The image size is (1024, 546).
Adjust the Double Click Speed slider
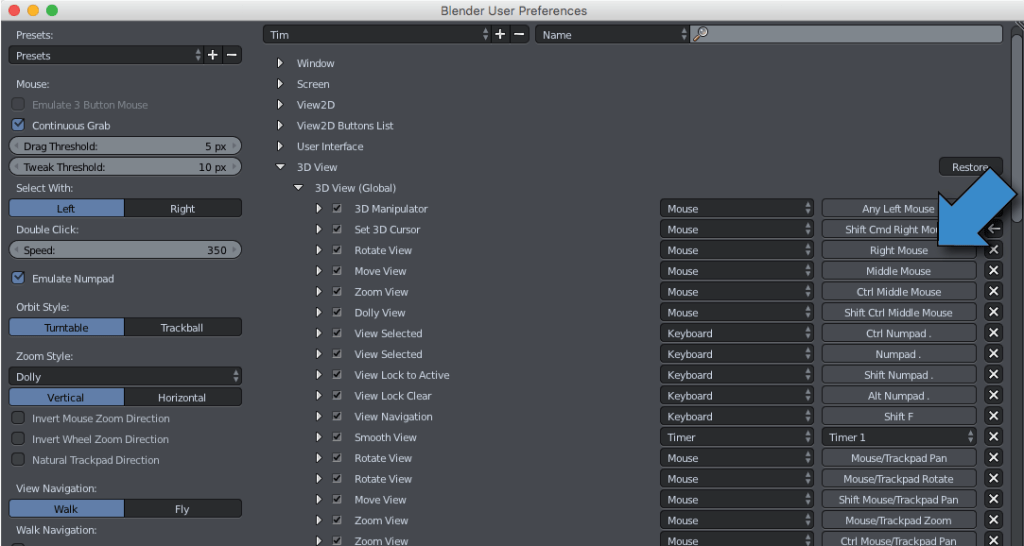coord(126,250)
